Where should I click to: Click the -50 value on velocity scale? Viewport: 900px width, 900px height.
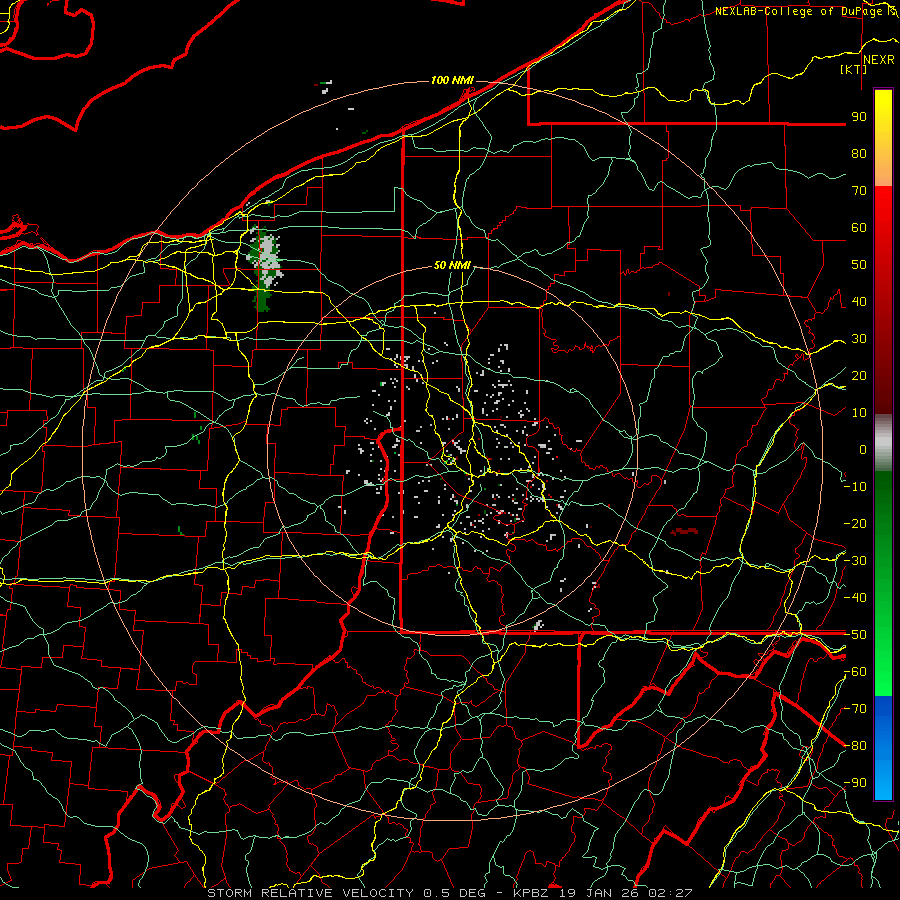click(855, 635)
